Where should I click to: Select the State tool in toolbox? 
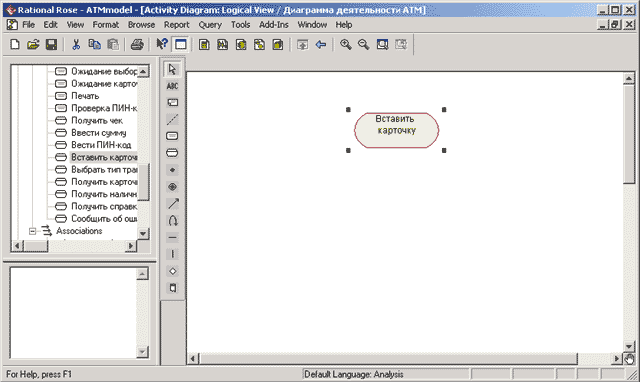tap(172, 136)
